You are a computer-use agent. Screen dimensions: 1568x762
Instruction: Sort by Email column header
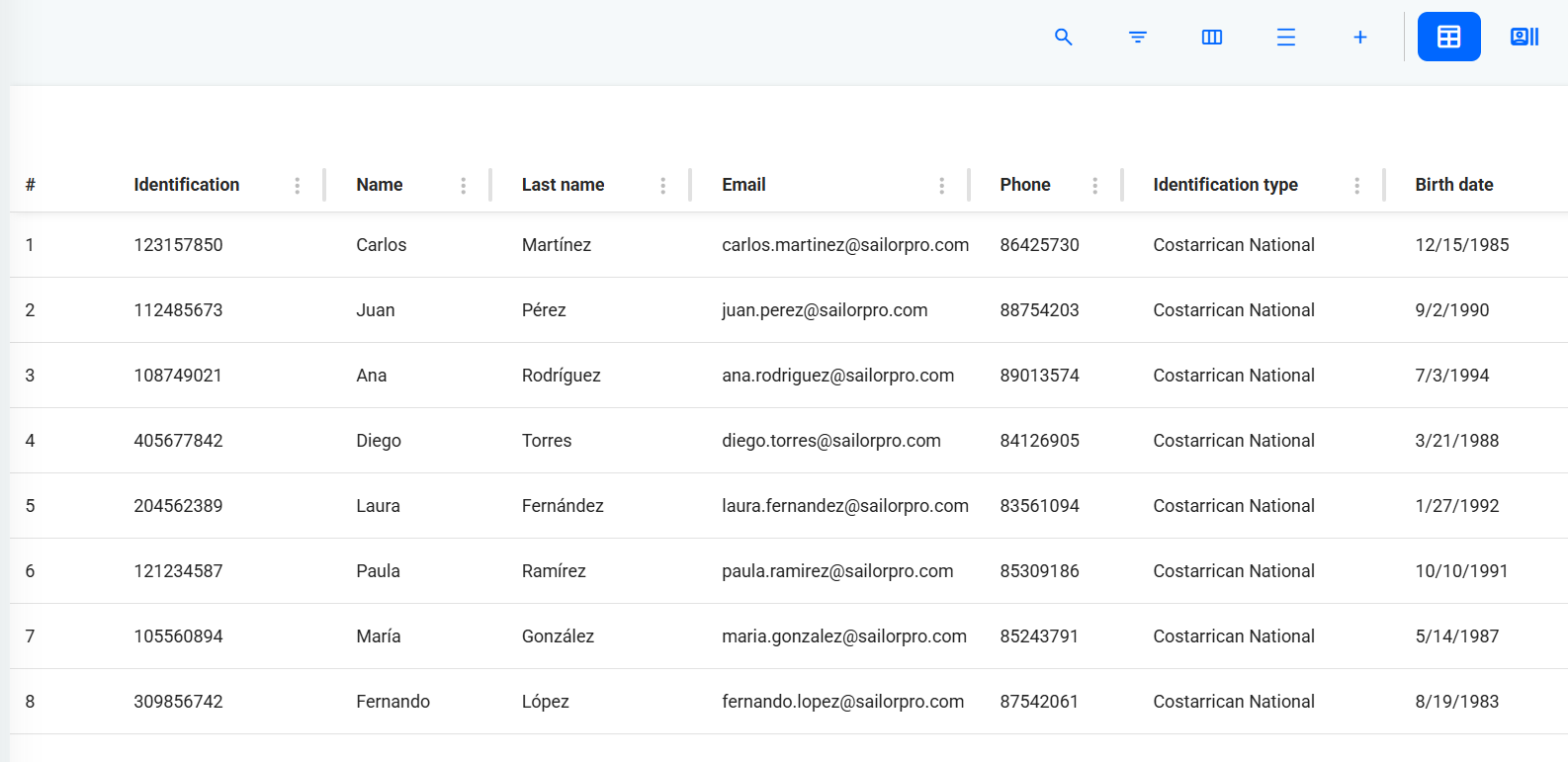(743, 185)
